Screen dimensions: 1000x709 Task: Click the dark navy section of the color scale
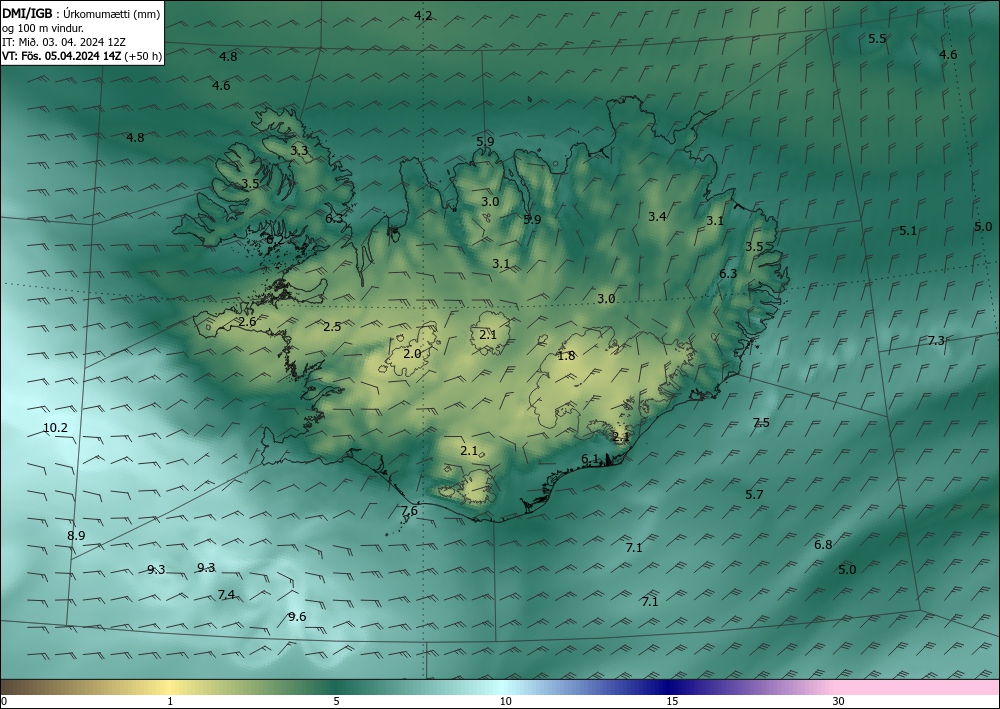point(666,687)
